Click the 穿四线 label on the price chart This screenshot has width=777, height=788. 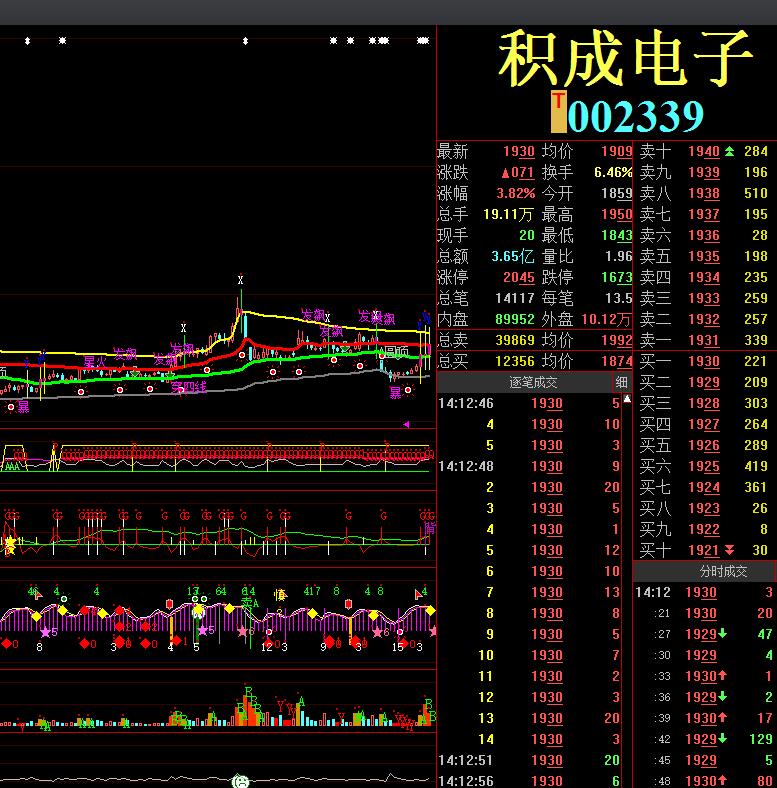188,387
